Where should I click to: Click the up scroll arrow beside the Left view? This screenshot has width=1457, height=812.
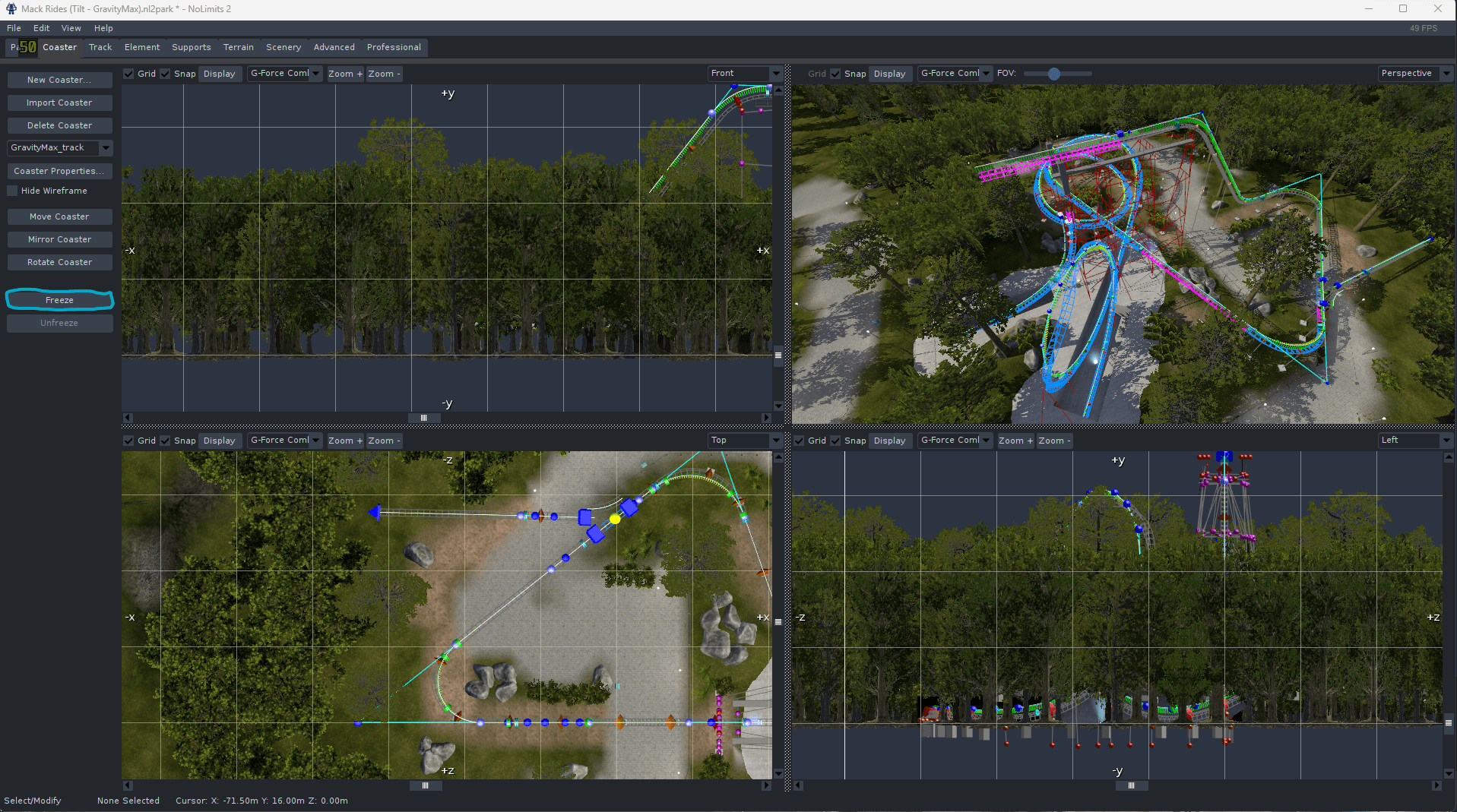(x=1449, y=457)
